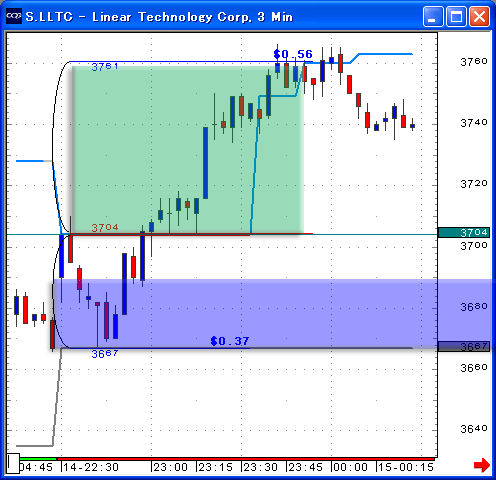Close the S.LLTC chart window
The image size is (496, 480).
pos(479,16)
